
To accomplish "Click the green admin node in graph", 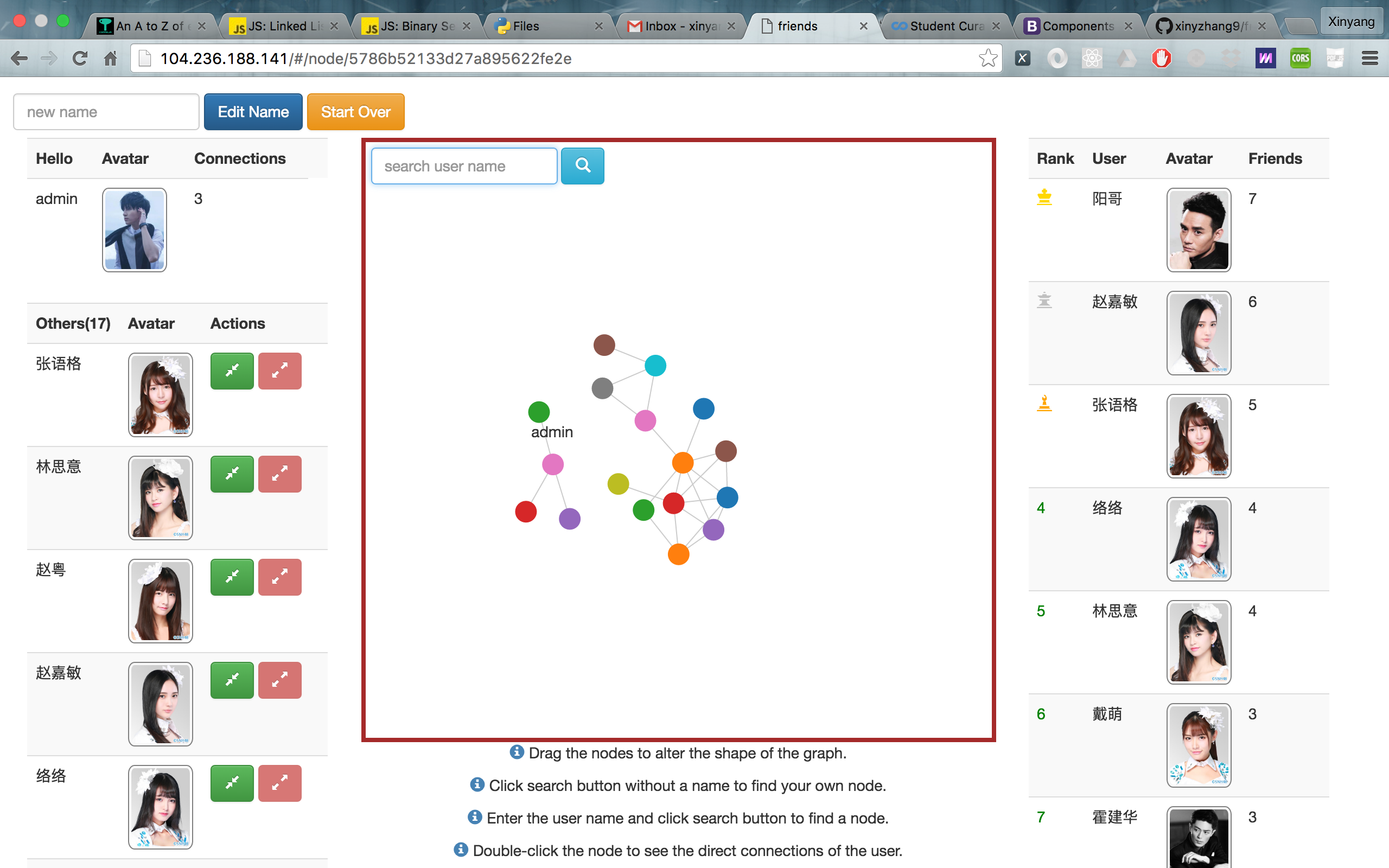I will (538, 412).
